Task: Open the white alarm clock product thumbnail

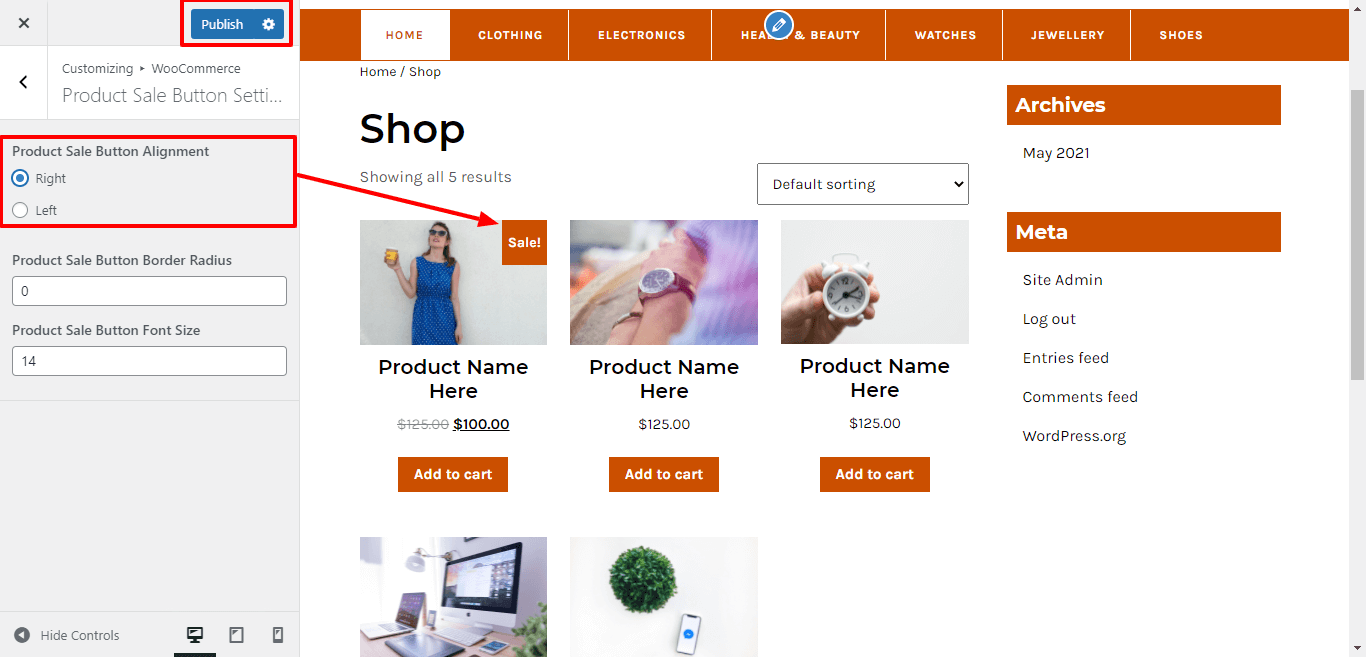Action: 875,282
